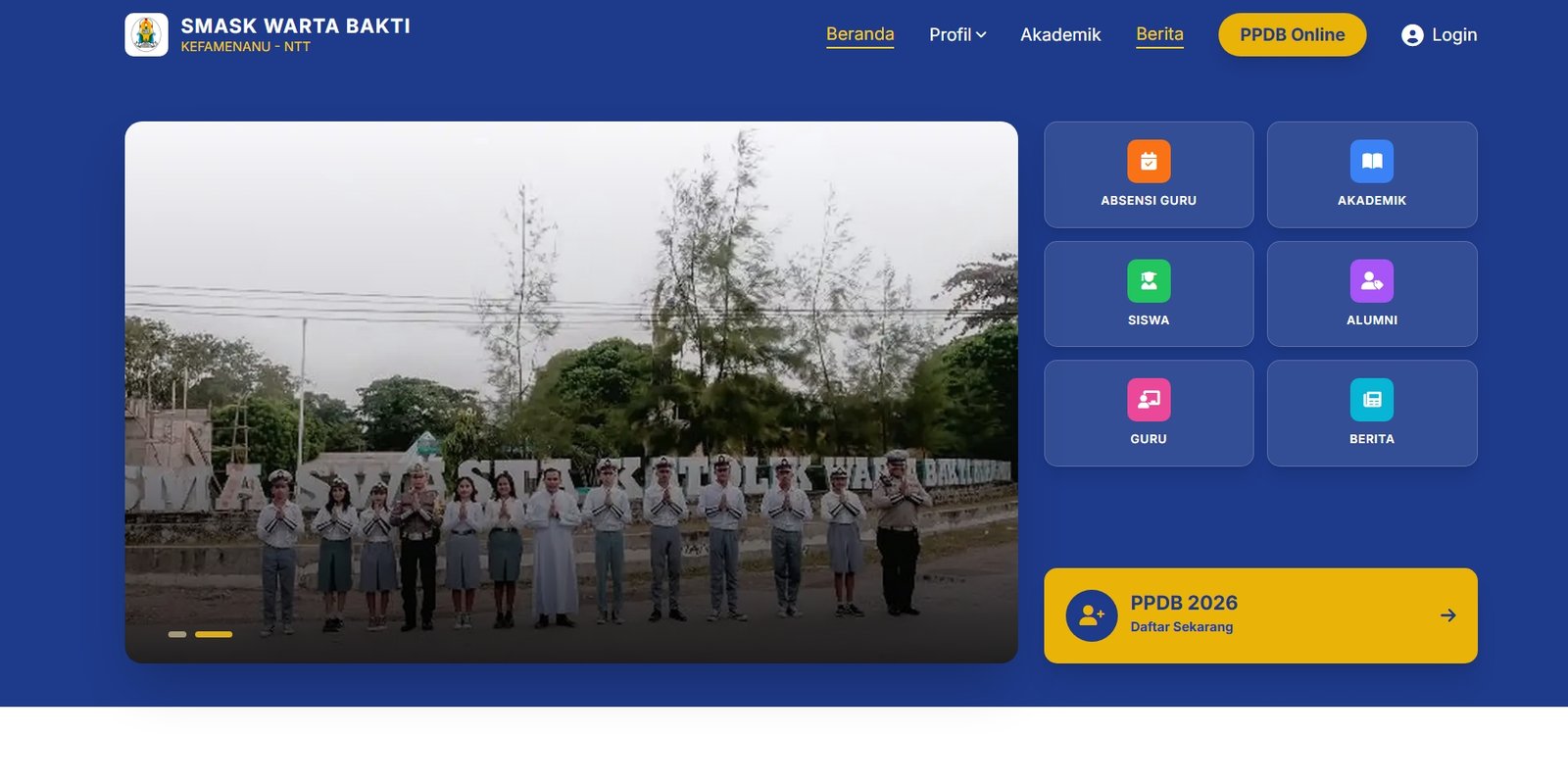The image size is (1568, 784).
Task: Click the user avatar icon beside Login
Action: click(1412, 35)
